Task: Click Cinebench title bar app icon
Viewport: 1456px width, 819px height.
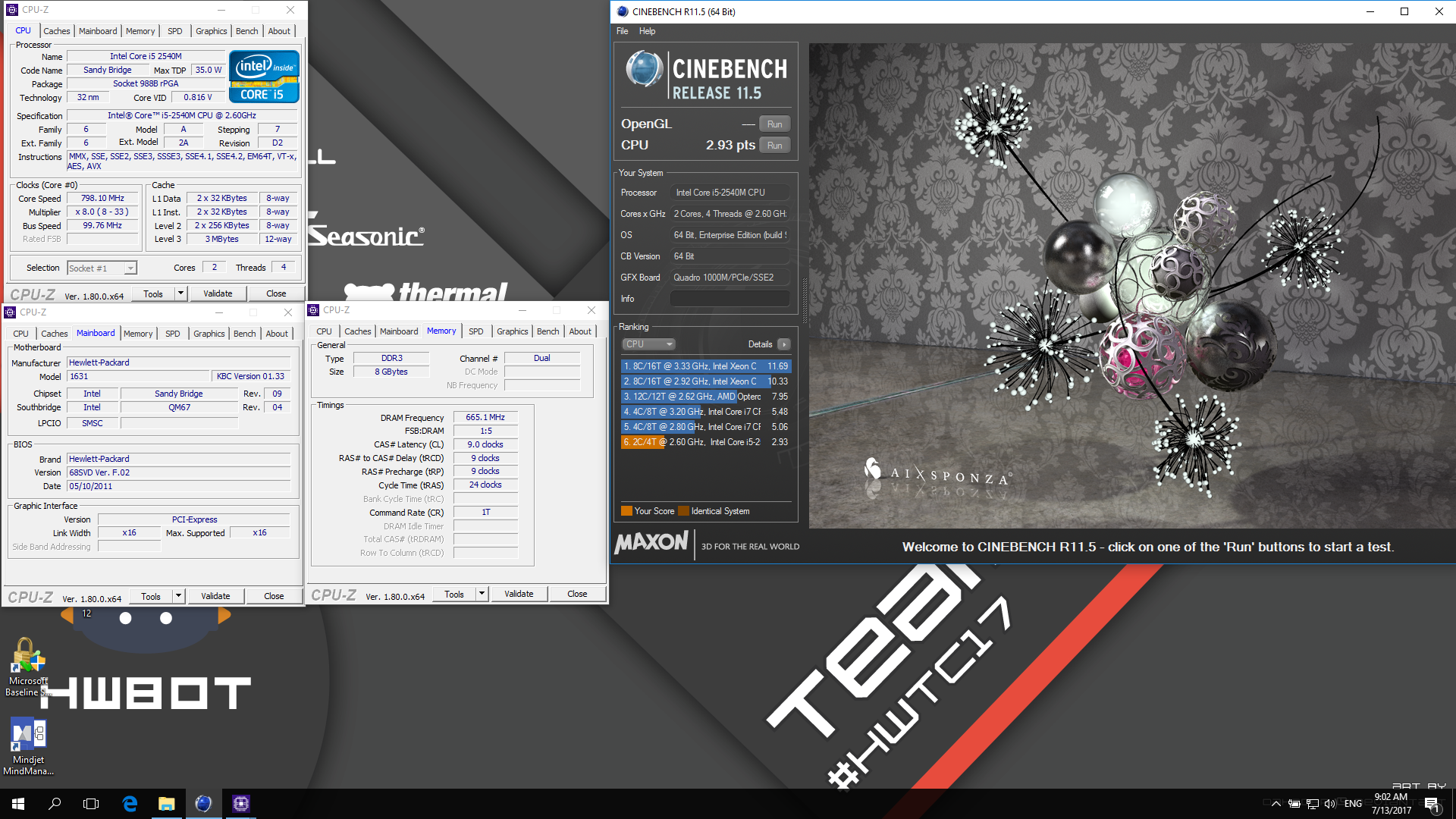Action: (x=623, y=11)
